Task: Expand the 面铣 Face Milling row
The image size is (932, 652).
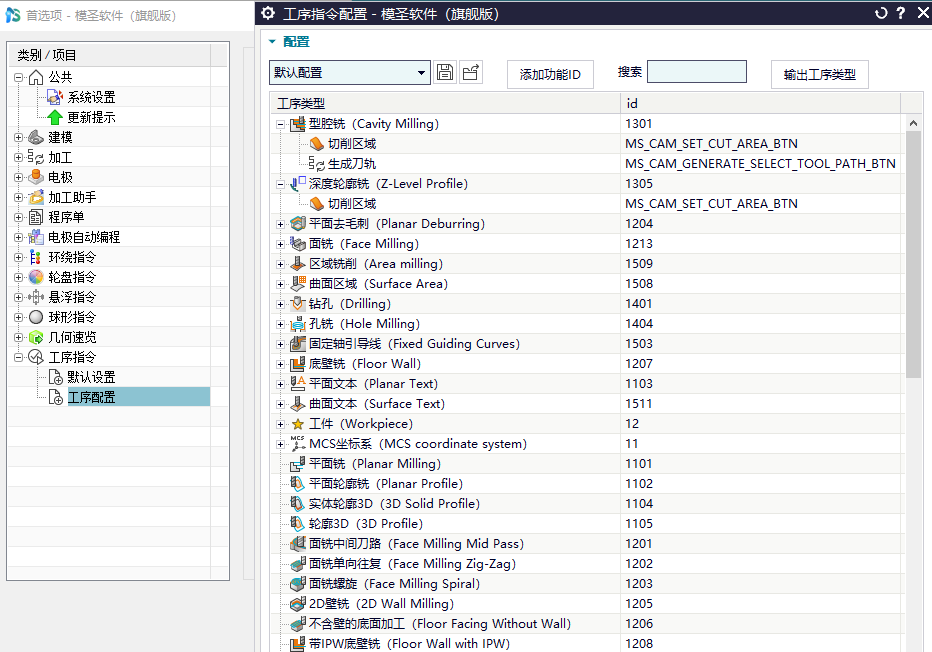Action: 280,244
